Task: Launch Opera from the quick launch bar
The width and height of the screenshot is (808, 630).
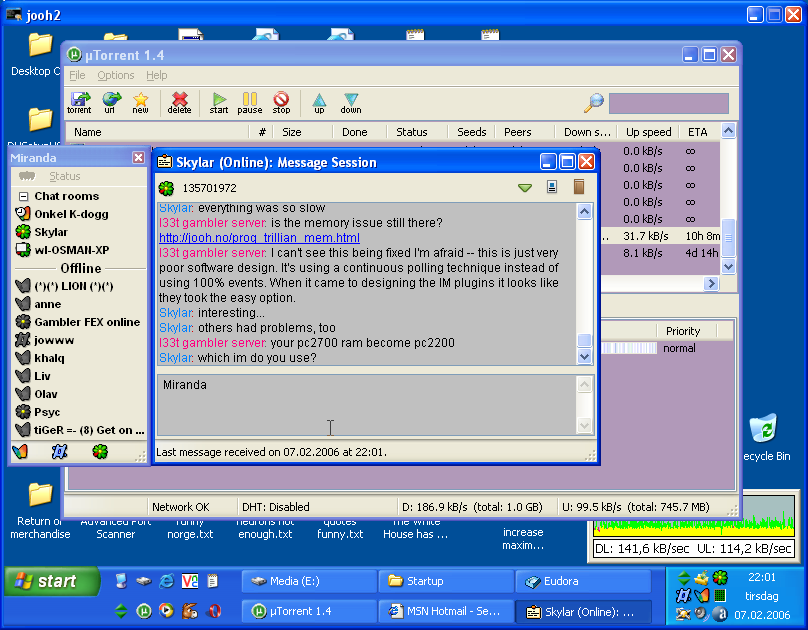Action: [x=213, y=611]
